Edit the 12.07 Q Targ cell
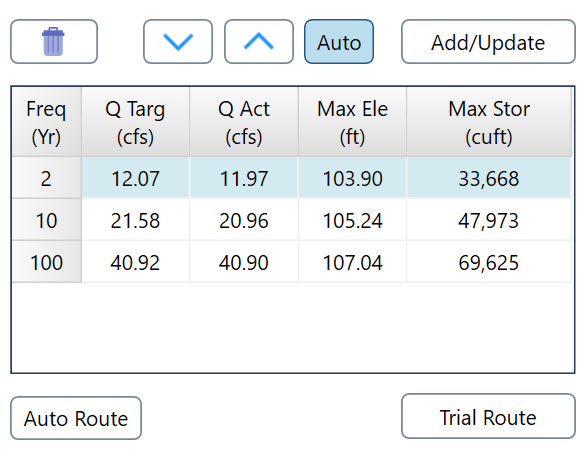584x449 pixels. 136,178
